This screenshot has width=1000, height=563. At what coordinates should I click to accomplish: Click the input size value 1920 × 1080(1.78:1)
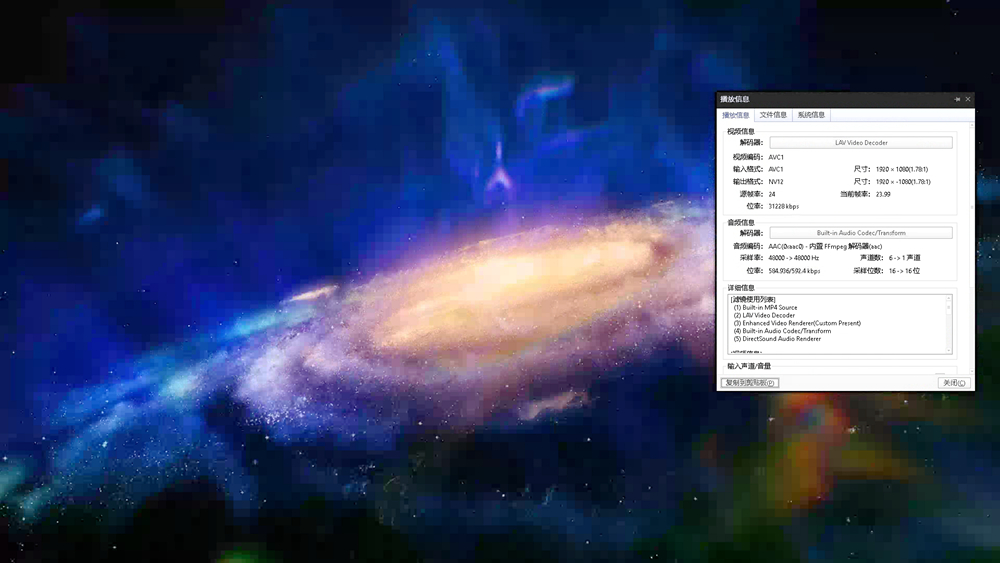tap(902, 169)
